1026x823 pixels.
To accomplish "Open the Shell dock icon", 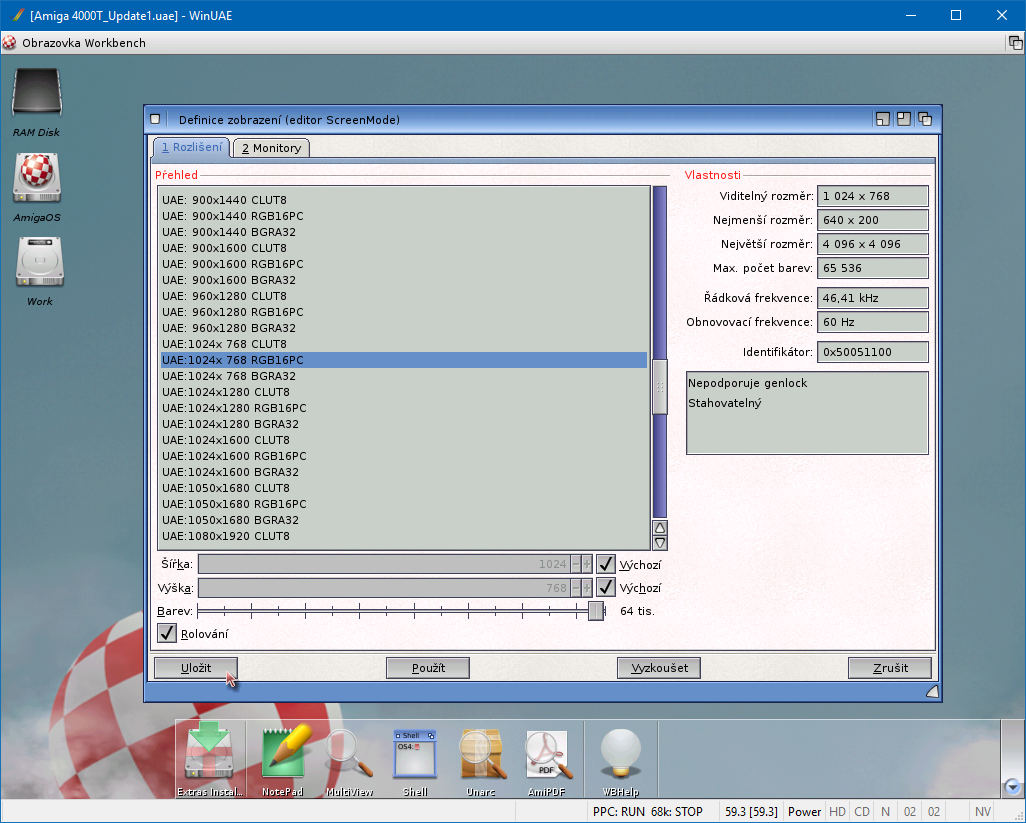I will [415, 755].
